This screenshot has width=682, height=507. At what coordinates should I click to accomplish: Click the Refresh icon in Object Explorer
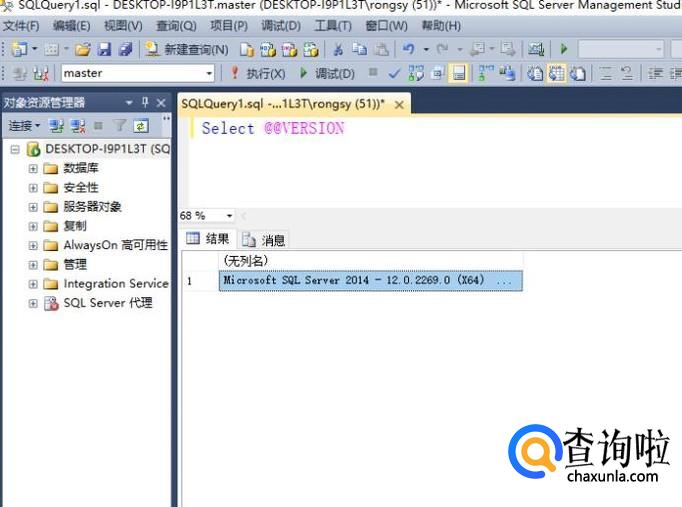(x=141, y=126)
